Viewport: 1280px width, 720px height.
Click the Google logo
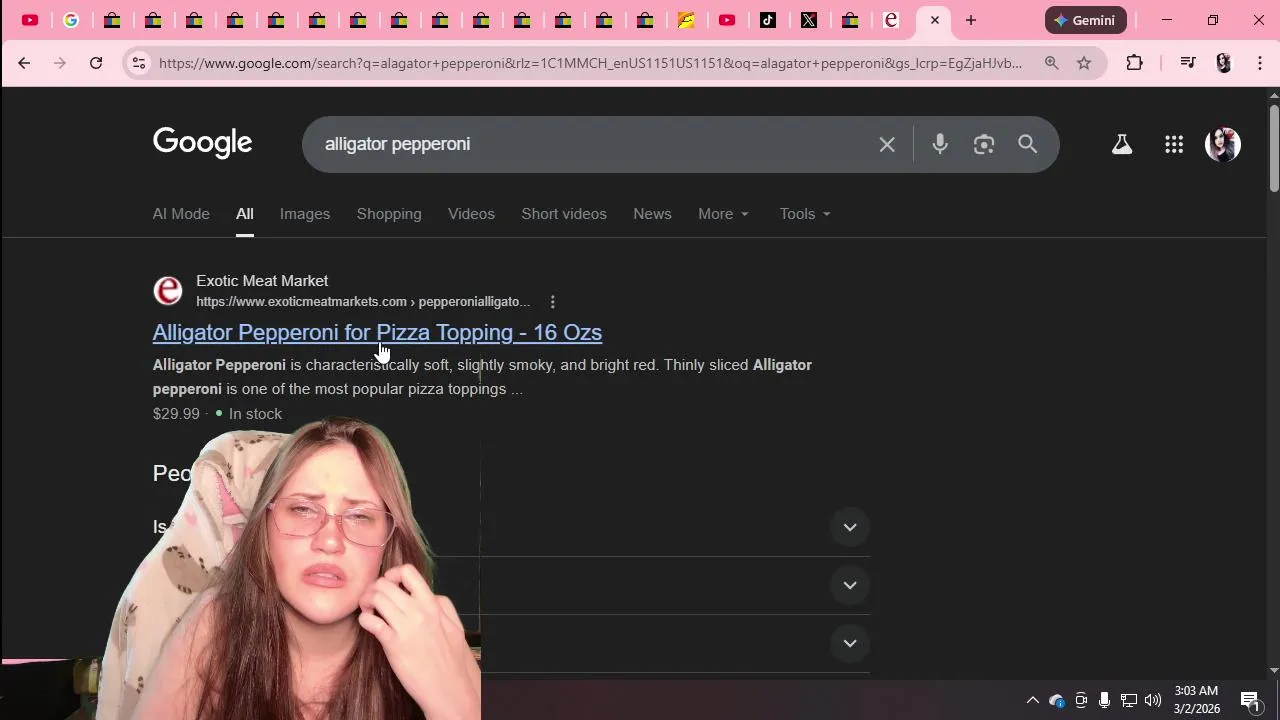pyautogui.click(x=203, y=143)
